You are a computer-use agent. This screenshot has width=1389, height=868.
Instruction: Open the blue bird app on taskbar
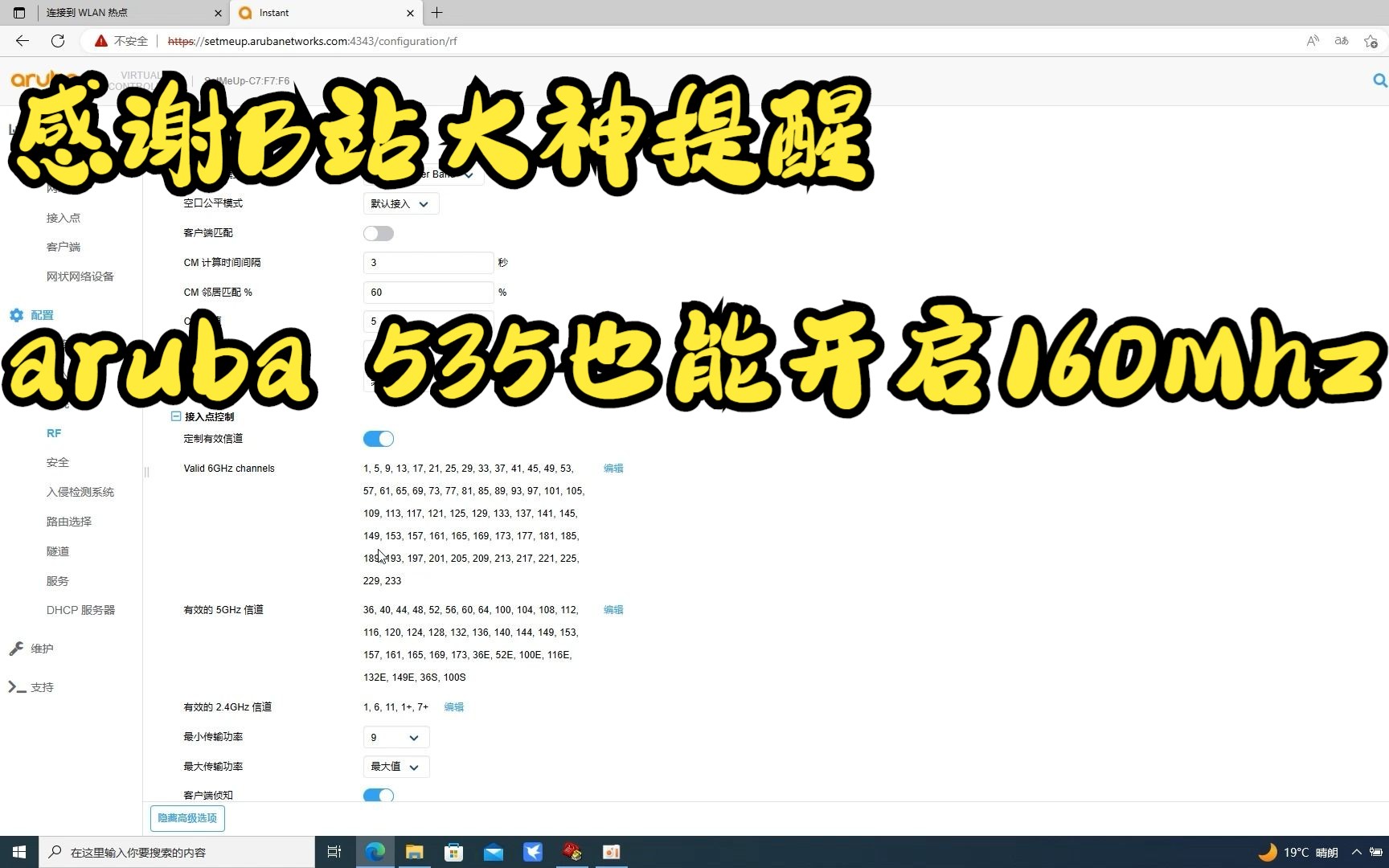pyautogui.click(x=532, y=852)
